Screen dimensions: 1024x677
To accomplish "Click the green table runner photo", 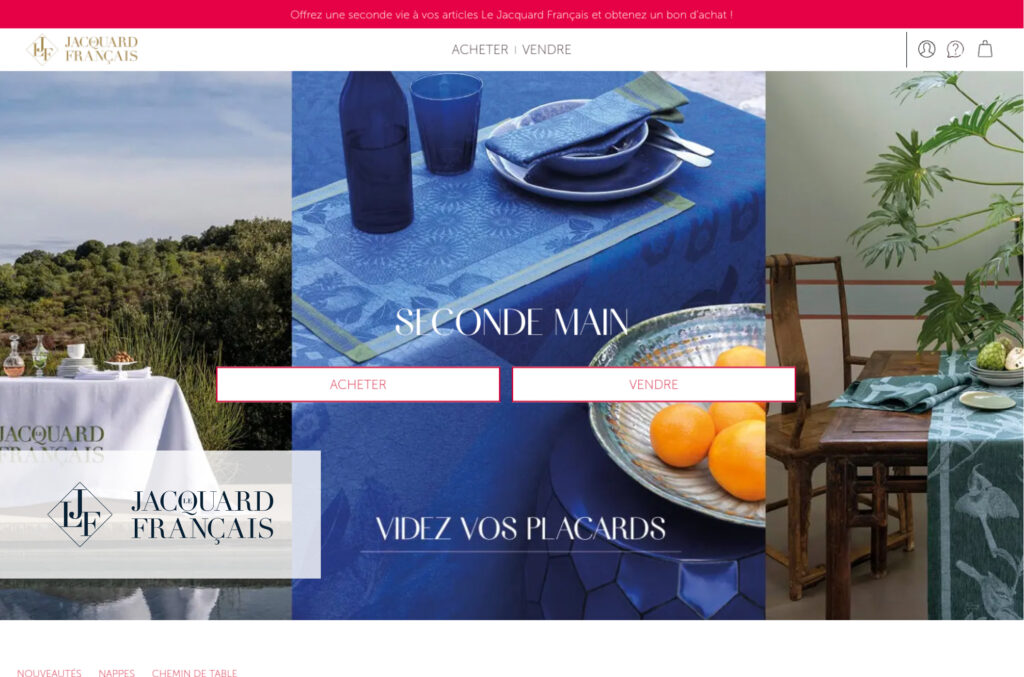I will pos(895,345).
